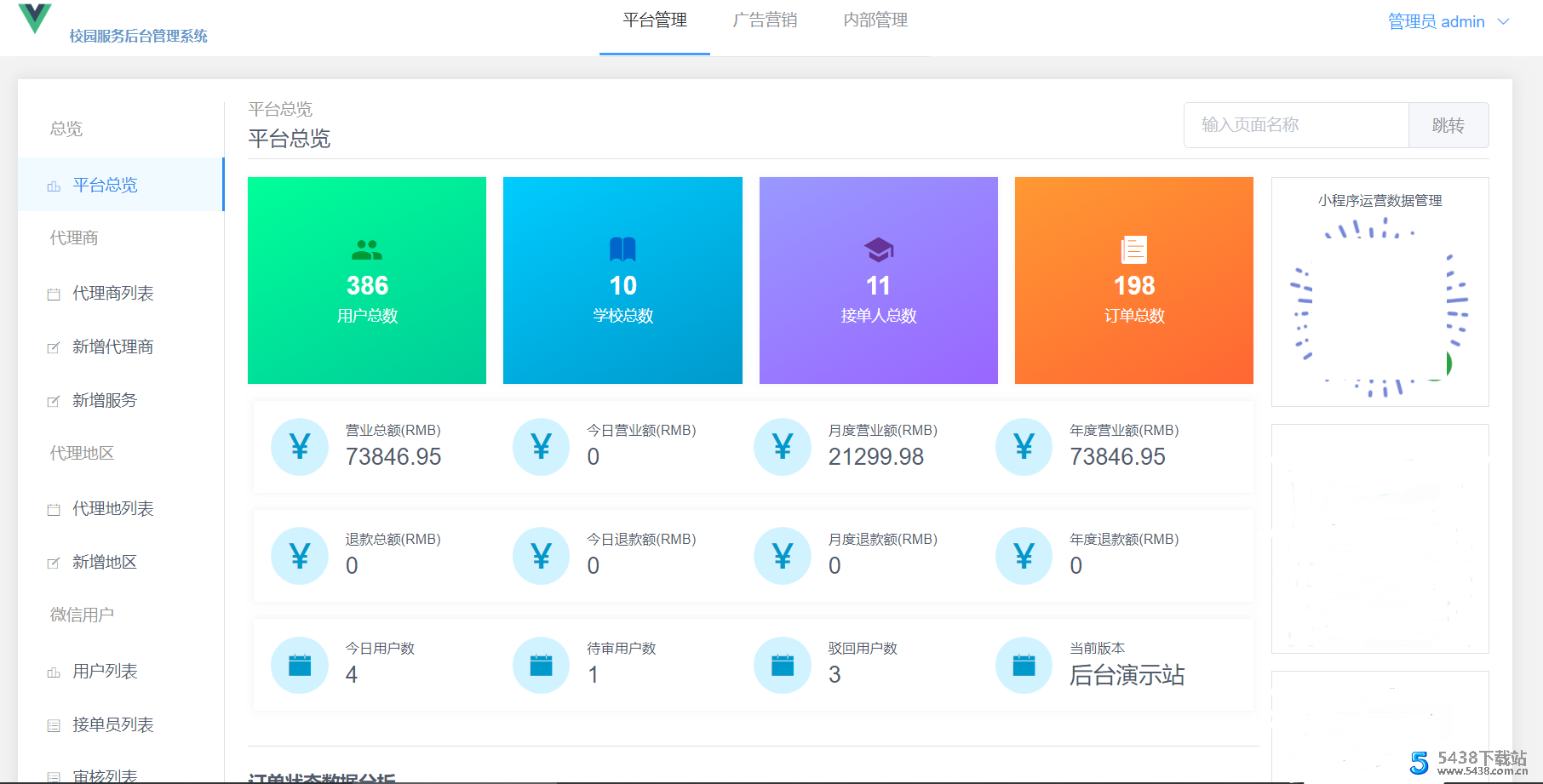Open the 用户列表 page from sidebar

tap(106, 671)
